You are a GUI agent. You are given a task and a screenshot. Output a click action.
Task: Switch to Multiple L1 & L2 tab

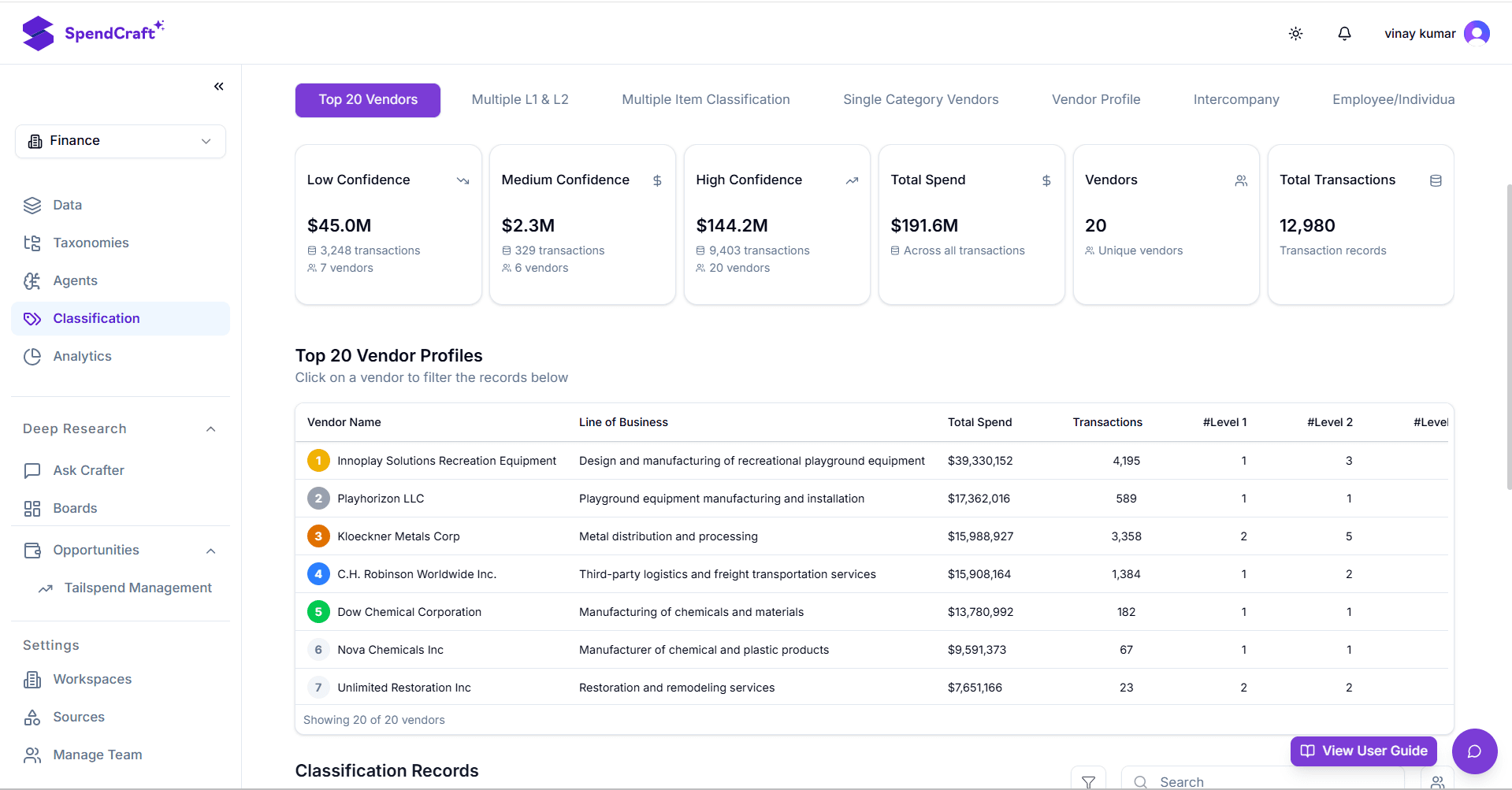coord(519,100)
